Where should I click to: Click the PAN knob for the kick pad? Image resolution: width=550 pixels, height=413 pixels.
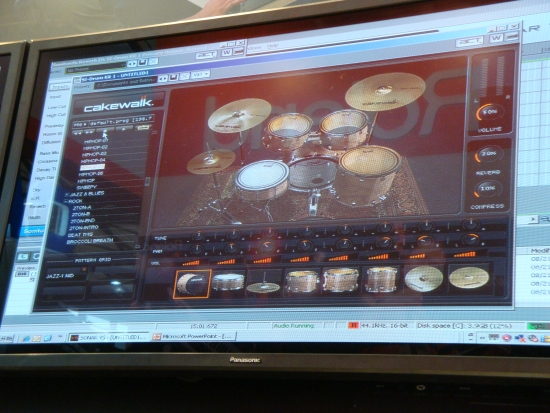[x=196, y=249]
